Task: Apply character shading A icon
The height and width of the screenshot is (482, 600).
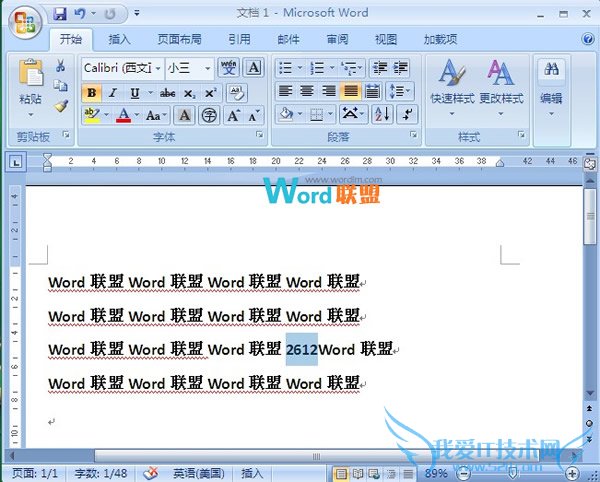Action: [184, 115]
